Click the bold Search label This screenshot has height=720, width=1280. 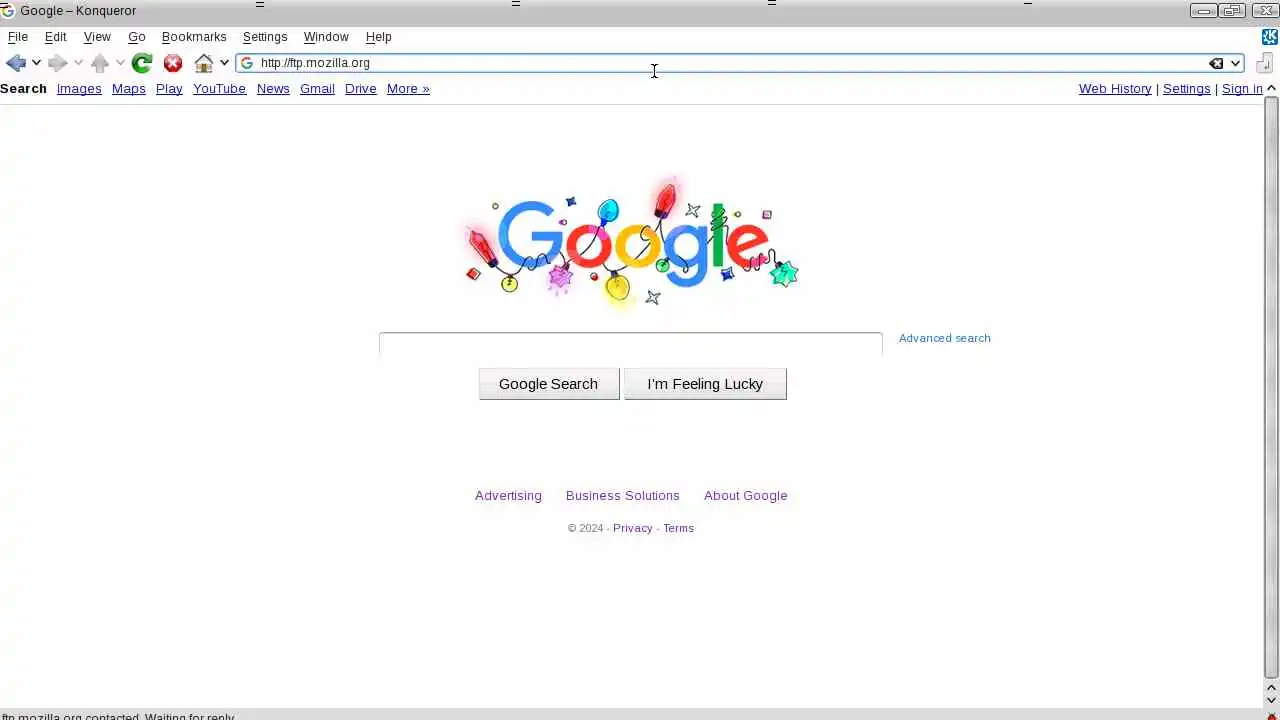[x=23, y=89]
